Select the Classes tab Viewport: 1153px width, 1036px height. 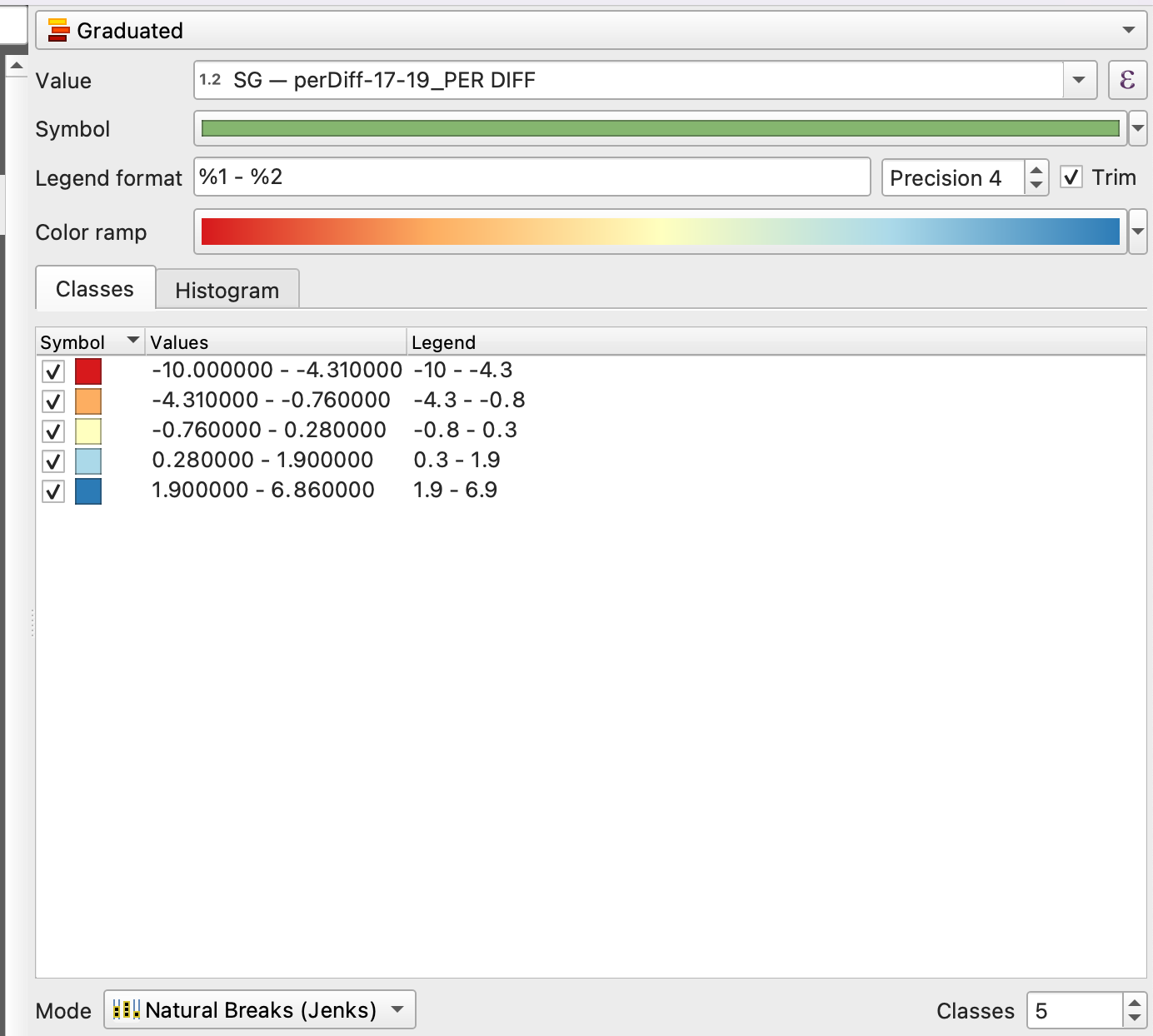(x=95, y=289)
